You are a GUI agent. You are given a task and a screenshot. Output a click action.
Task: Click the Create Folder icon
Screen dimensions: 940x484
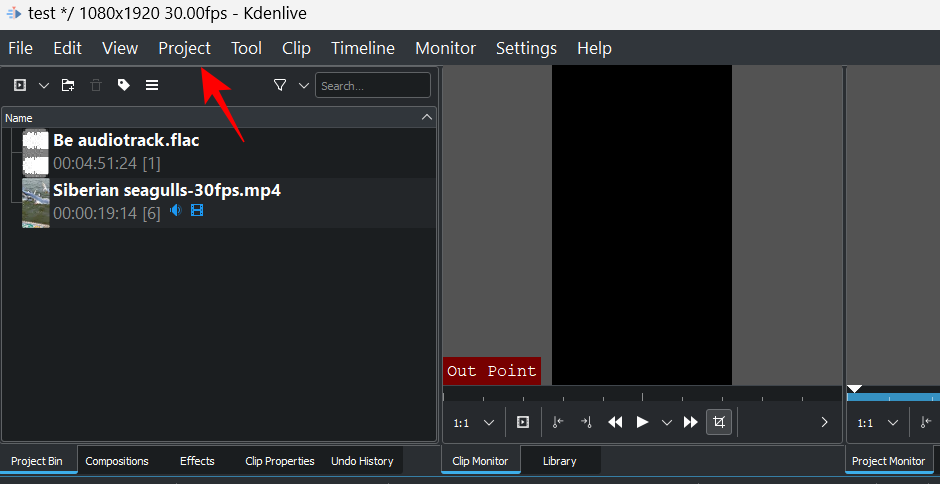[68, 86]
